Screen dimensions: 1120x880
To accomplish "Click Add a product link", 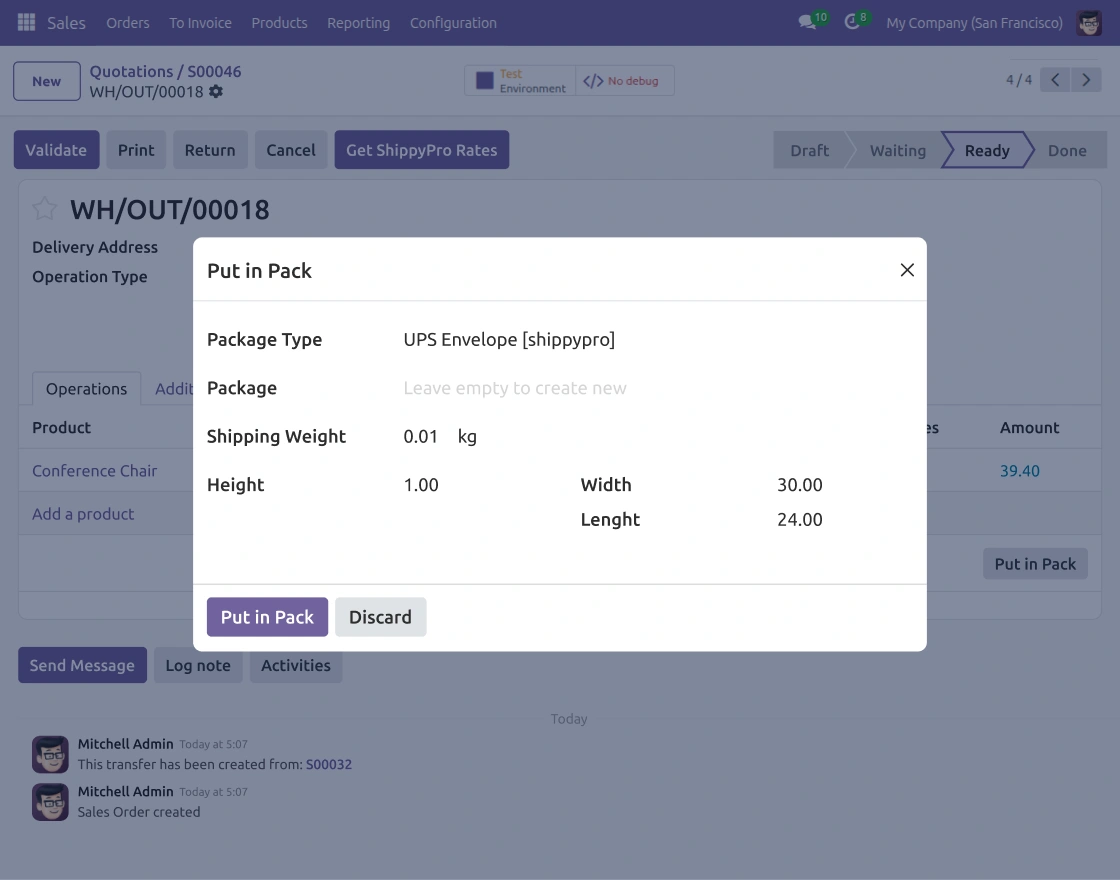I will 83,514.
